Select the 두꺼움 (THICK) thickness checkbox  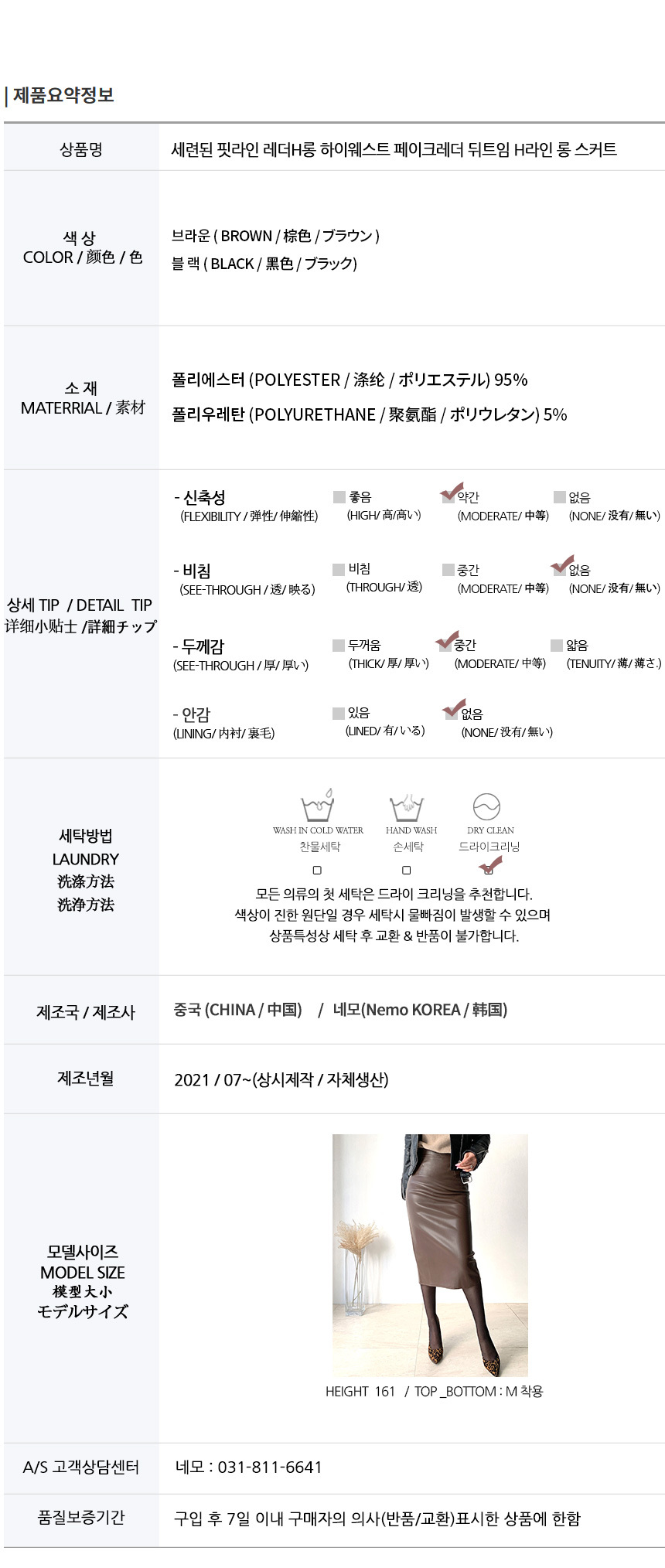[339, 646]
